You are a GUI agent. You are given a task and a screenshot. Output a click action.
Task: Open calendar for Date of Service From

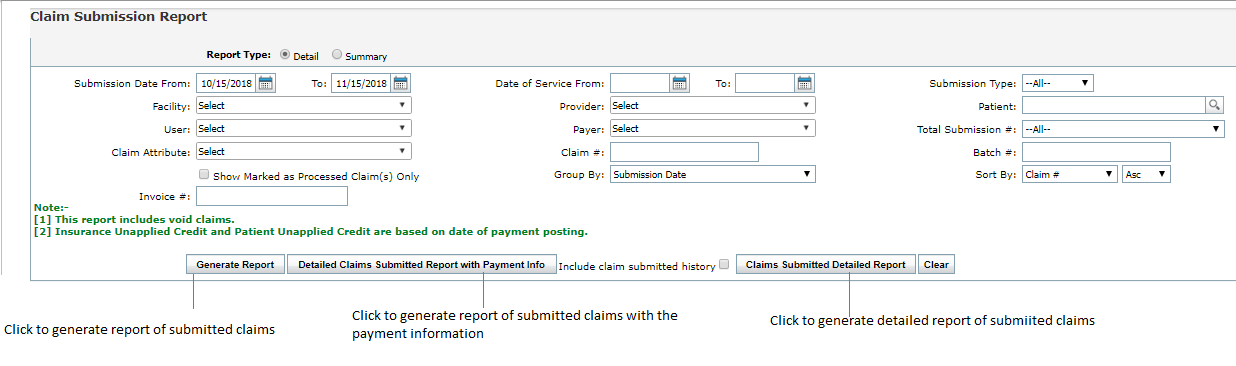(680, 83)
